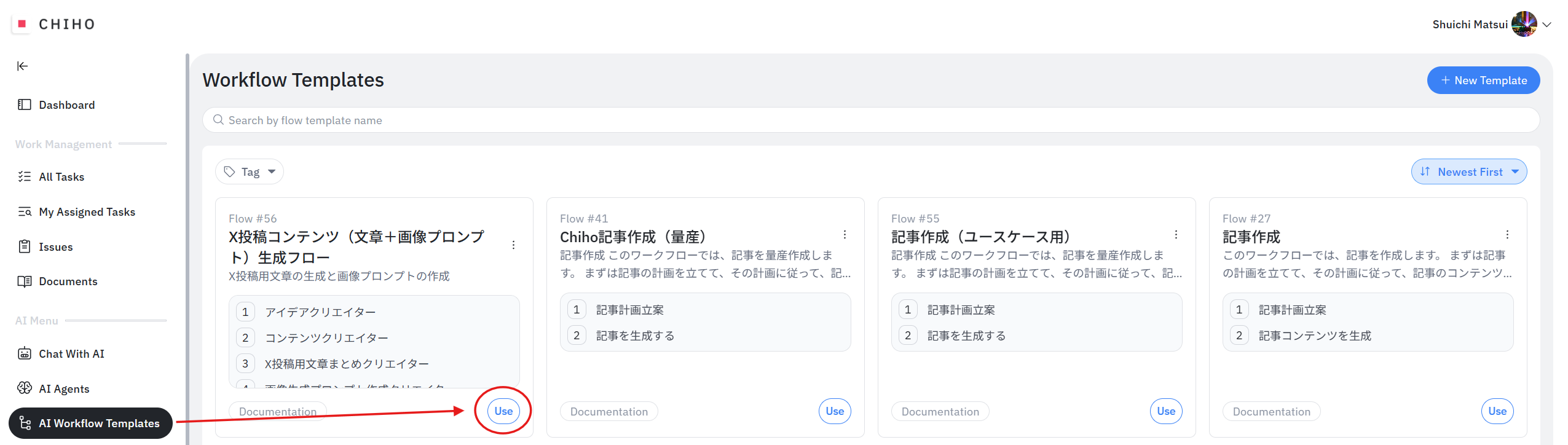Open the three-dot menu for Flow #27

point(1507,235)
